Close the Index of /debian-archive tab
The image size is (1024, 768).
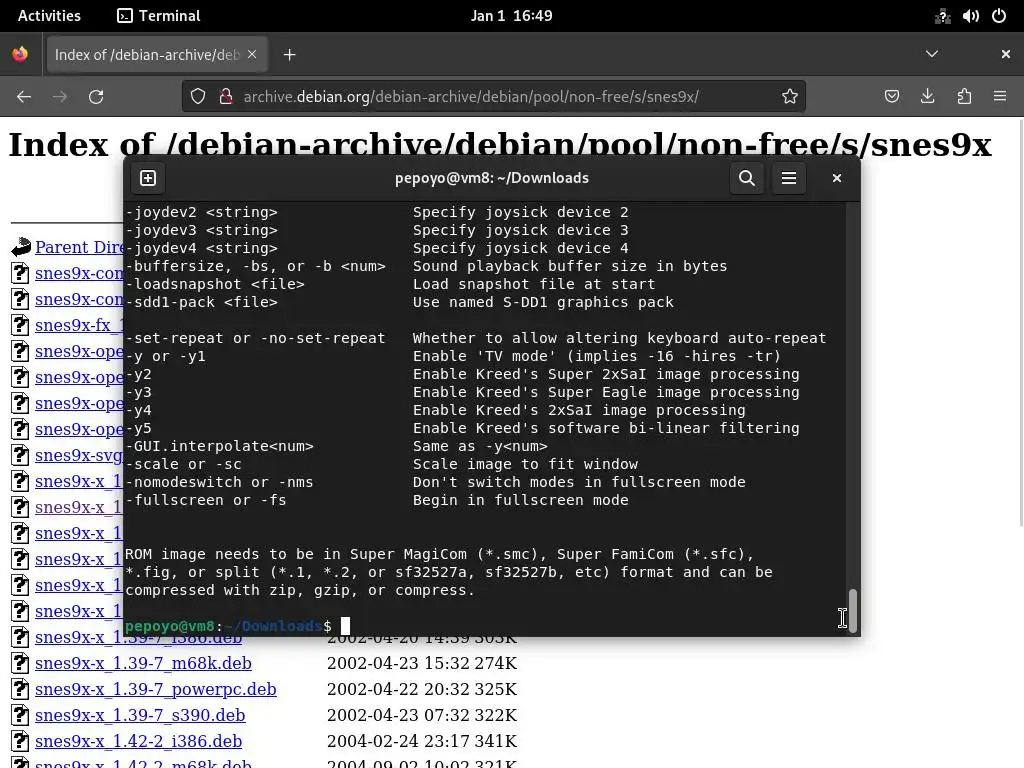pos(252,55)
